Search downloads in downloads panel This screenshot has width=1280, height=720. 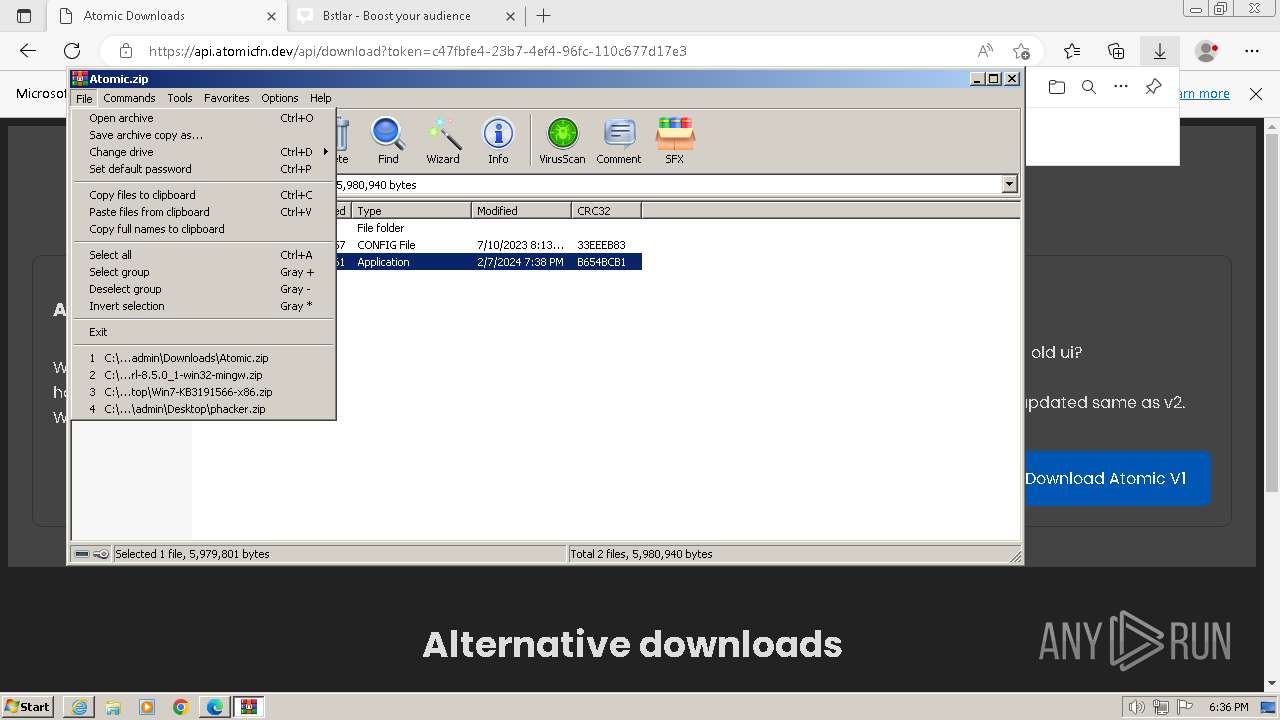[x=1089, y=87]
